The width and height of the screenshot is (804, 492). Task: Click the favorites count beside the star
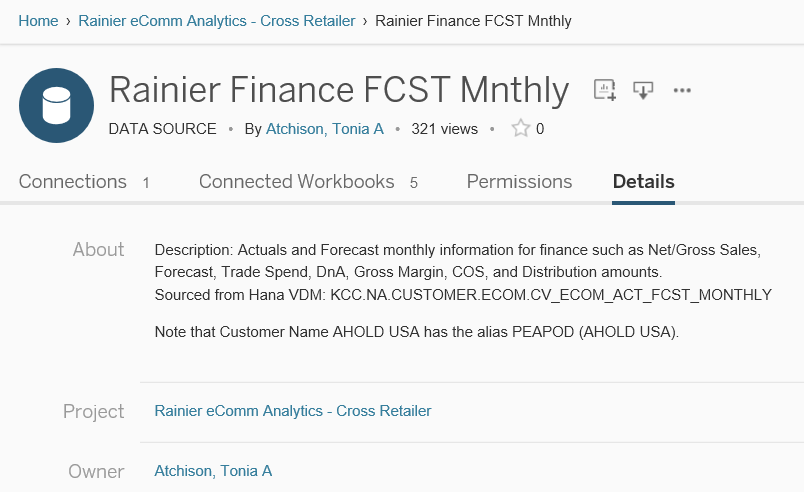point(540,129)
